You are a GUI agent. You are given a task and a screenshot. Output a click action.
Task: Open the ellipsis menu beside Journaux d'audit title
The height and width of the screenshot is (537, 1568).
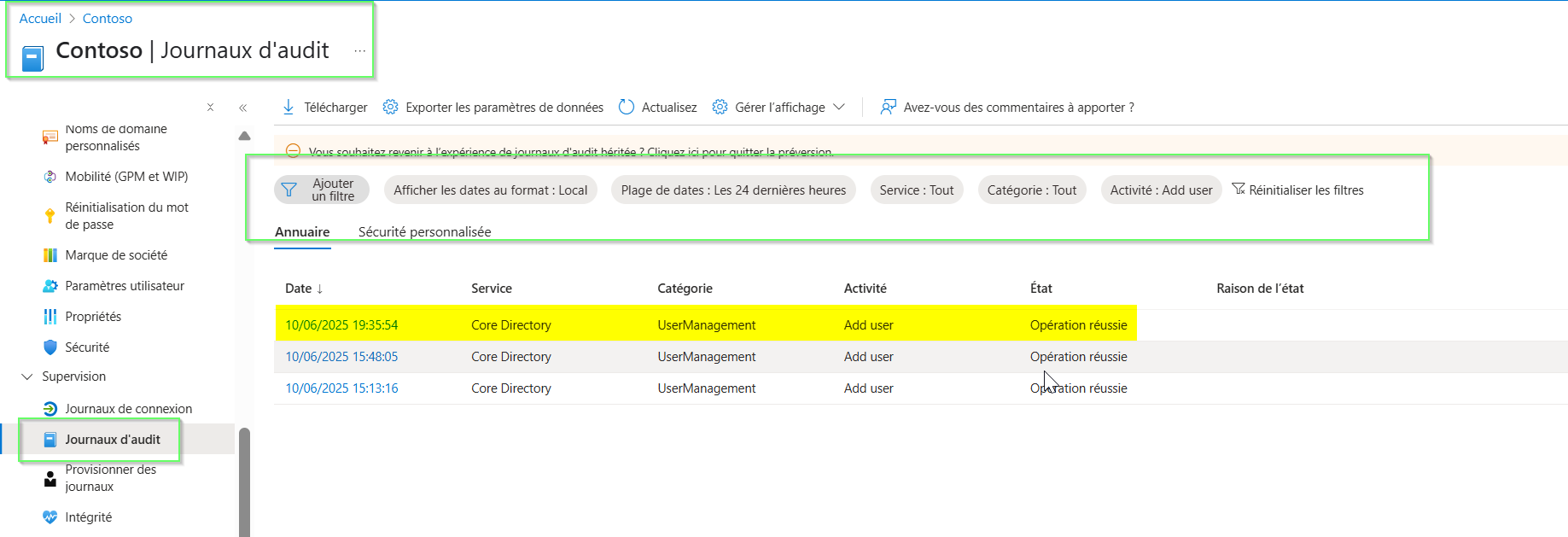[360, 51]
